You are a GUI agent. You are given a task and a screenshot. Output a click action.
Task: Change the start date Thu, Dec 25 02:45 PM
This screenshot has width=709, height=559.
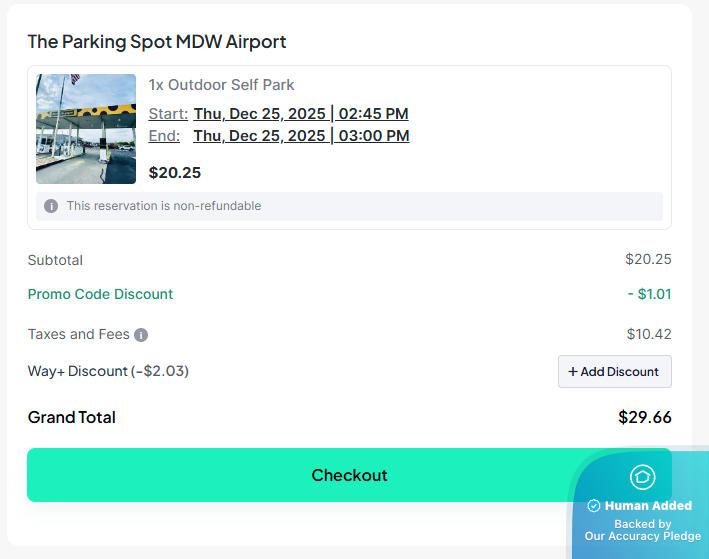tap(301, 114)
